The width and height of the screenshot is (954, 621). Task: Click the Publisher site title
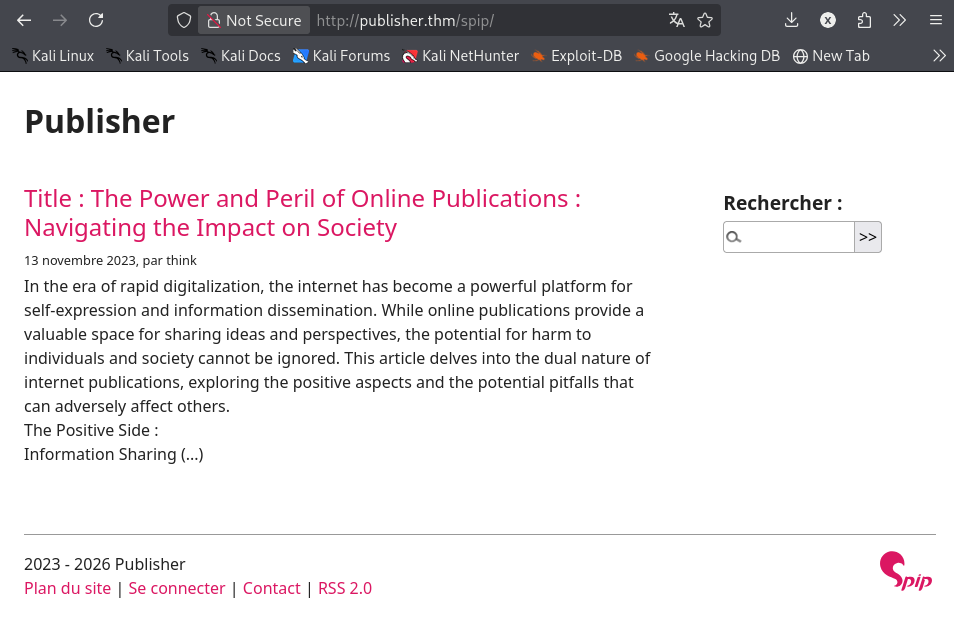[x=100, y=122]
